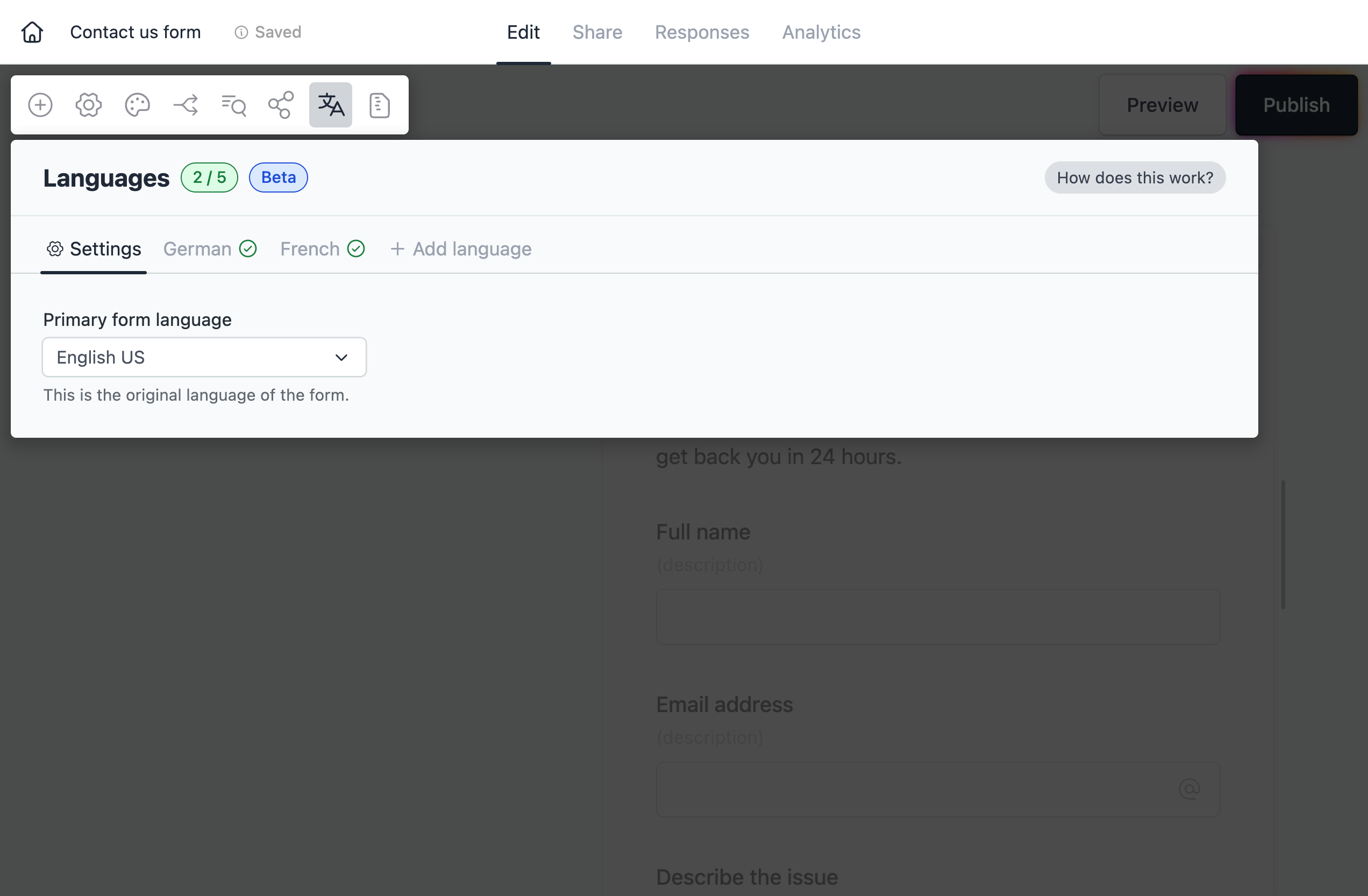Click the Integrations/Share icon

coord(280,104)
